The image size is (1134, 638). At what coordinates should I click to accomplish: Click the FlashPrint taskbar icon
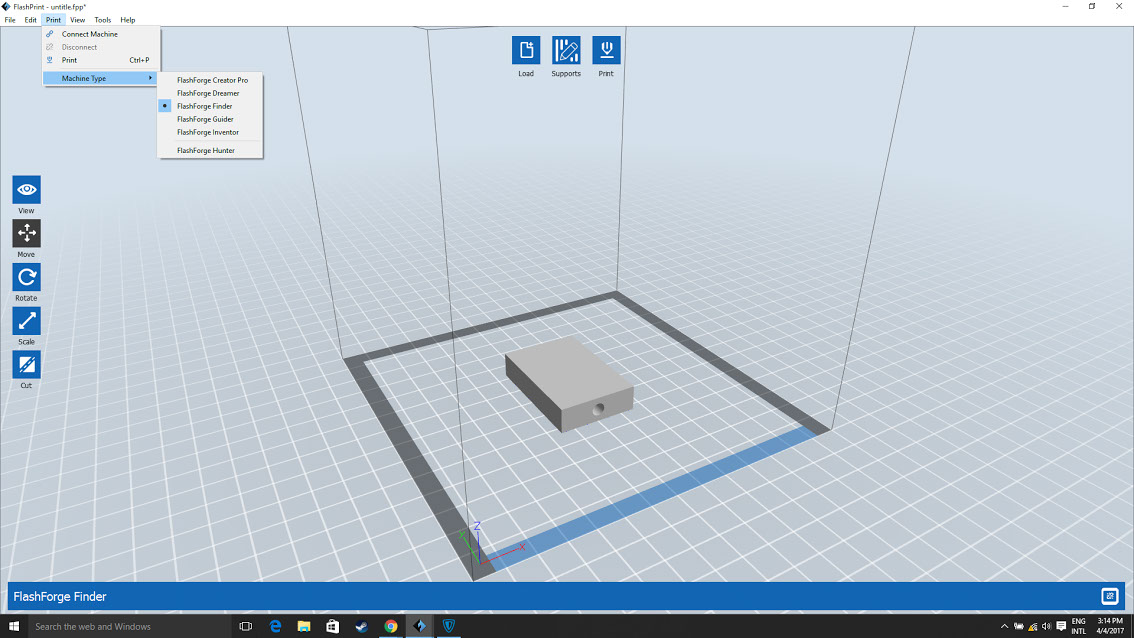(x=419, y=626)
